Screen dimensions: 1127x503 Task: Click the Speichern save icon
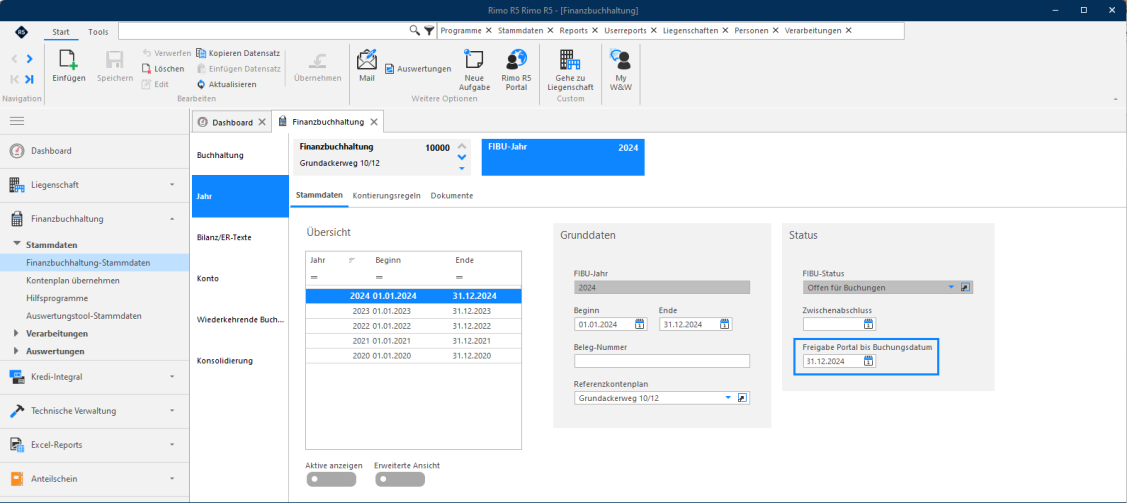pyautogui.click(x=115, y=59)
